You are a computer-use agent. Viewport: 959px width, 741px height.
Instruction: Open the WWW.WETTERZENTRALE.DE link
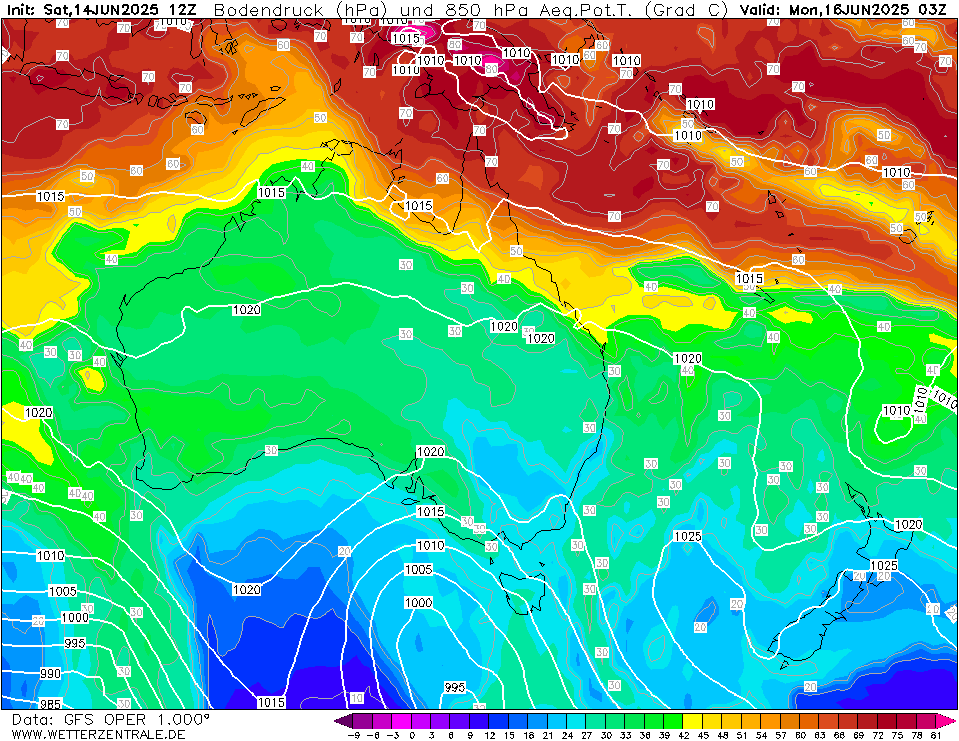(x=98, y=734)
